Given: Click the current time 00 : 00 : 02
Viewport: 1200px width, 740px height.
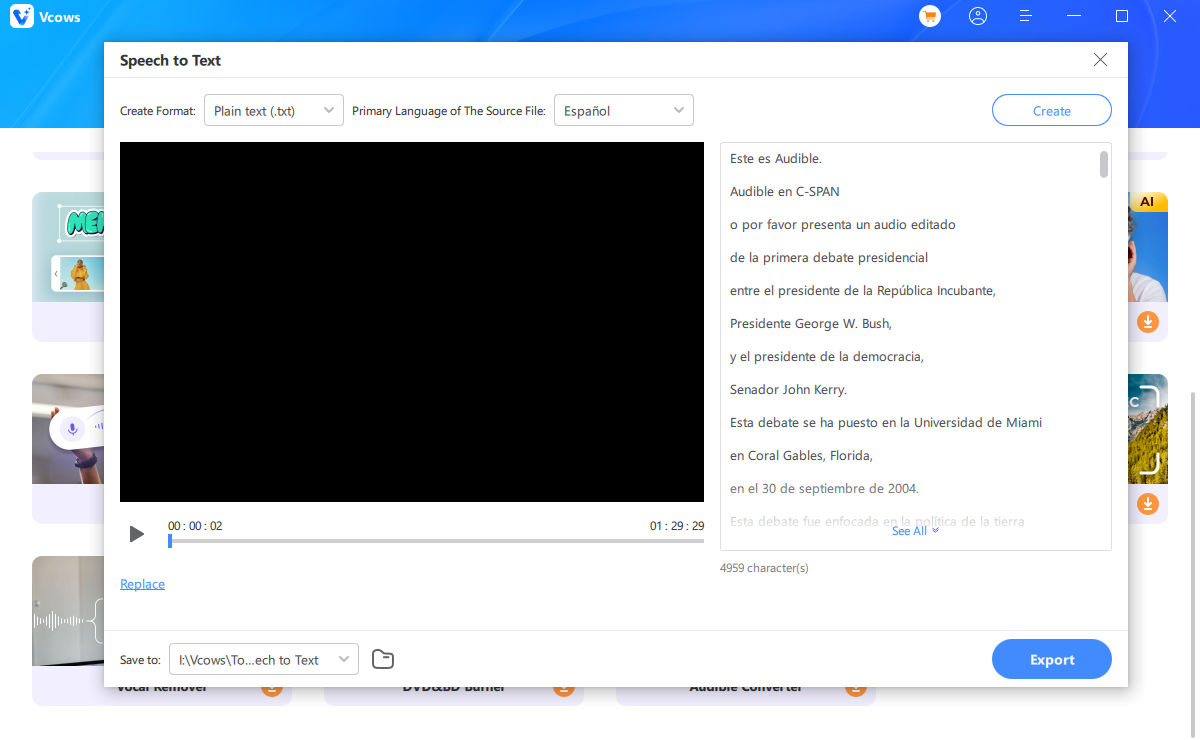Looking at the screenshot, I should pos(195,526).
